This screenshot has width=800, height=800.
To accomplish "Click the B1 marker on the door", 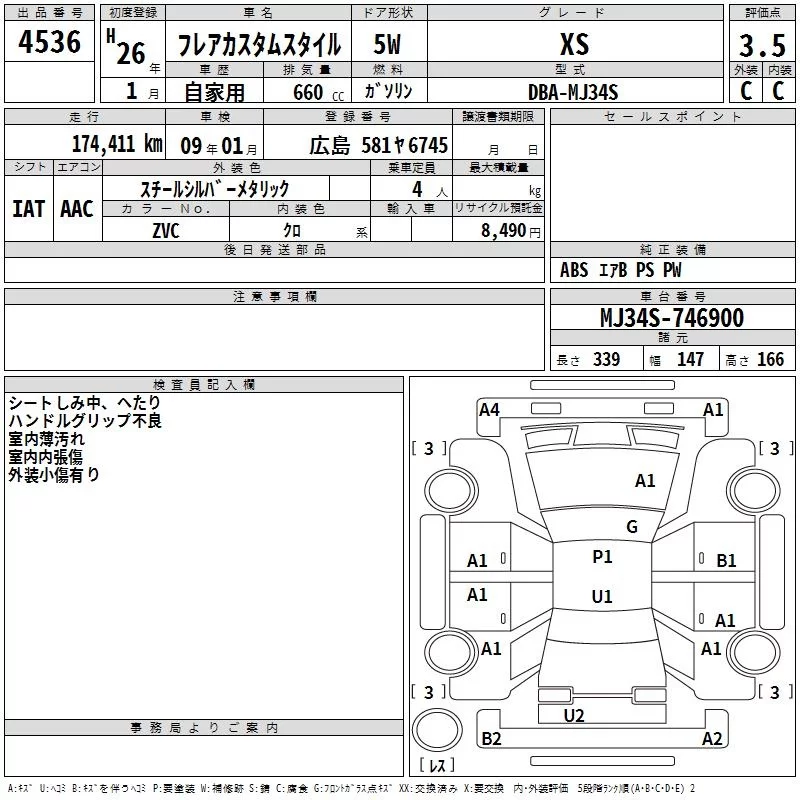I will 726,561.
